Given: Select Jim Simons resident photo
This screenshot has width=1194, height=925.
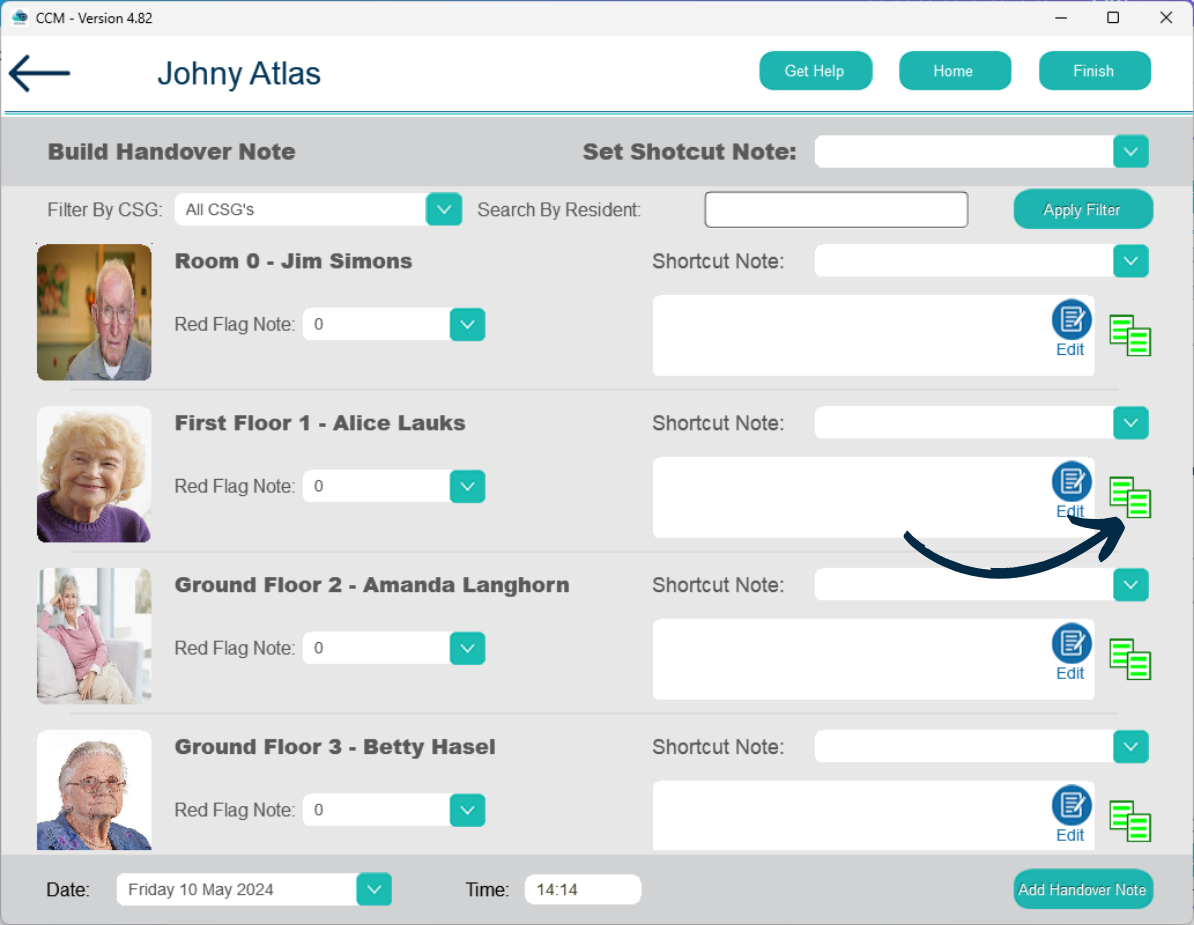Looking at the screenshot, I should 94,312.
